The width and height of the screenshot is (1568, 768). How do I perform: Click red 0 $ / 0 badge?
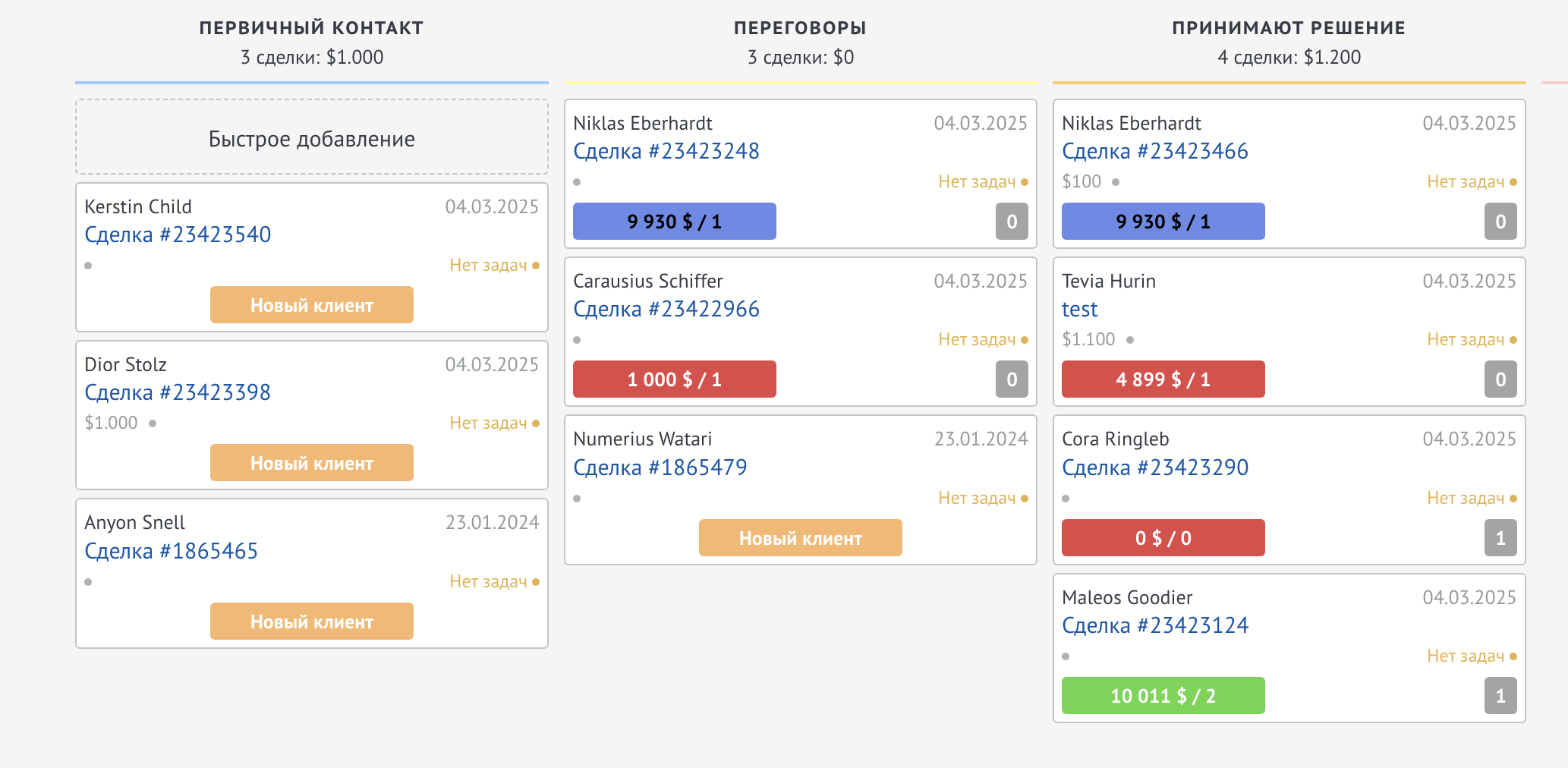pos(1163,538)
